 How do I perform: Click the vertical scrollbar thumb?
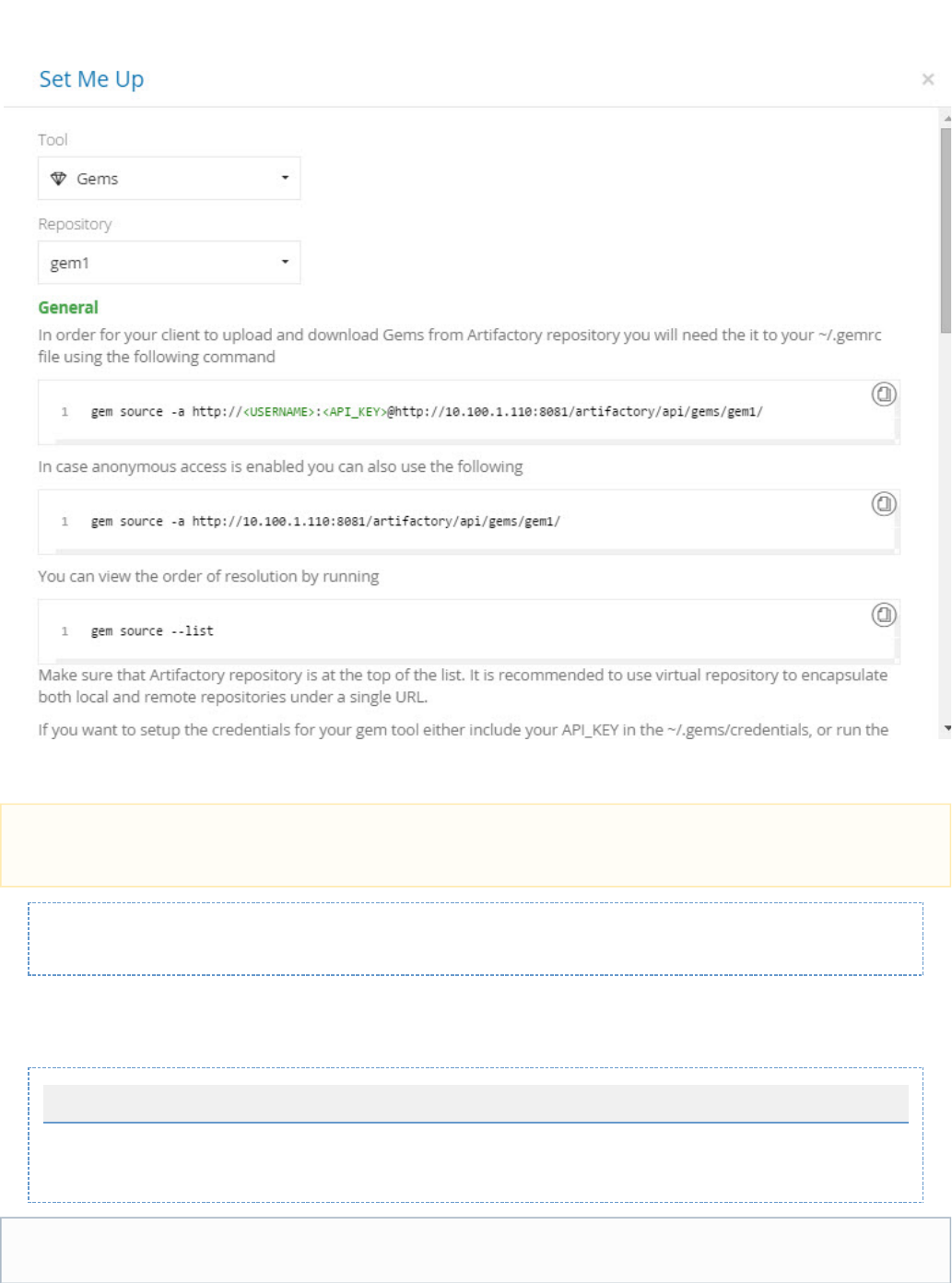[x=946, y=230]
